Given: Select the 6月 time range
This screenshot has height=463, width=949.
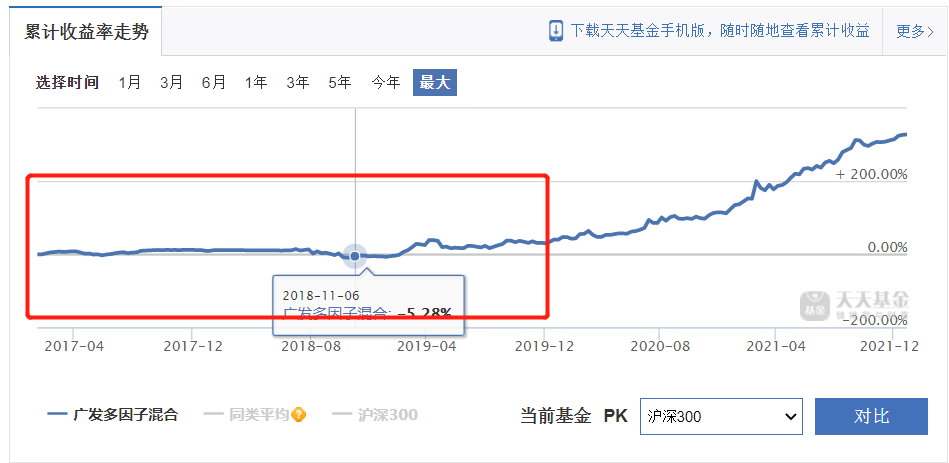Looking at the screenshot, I should point(214,82).
